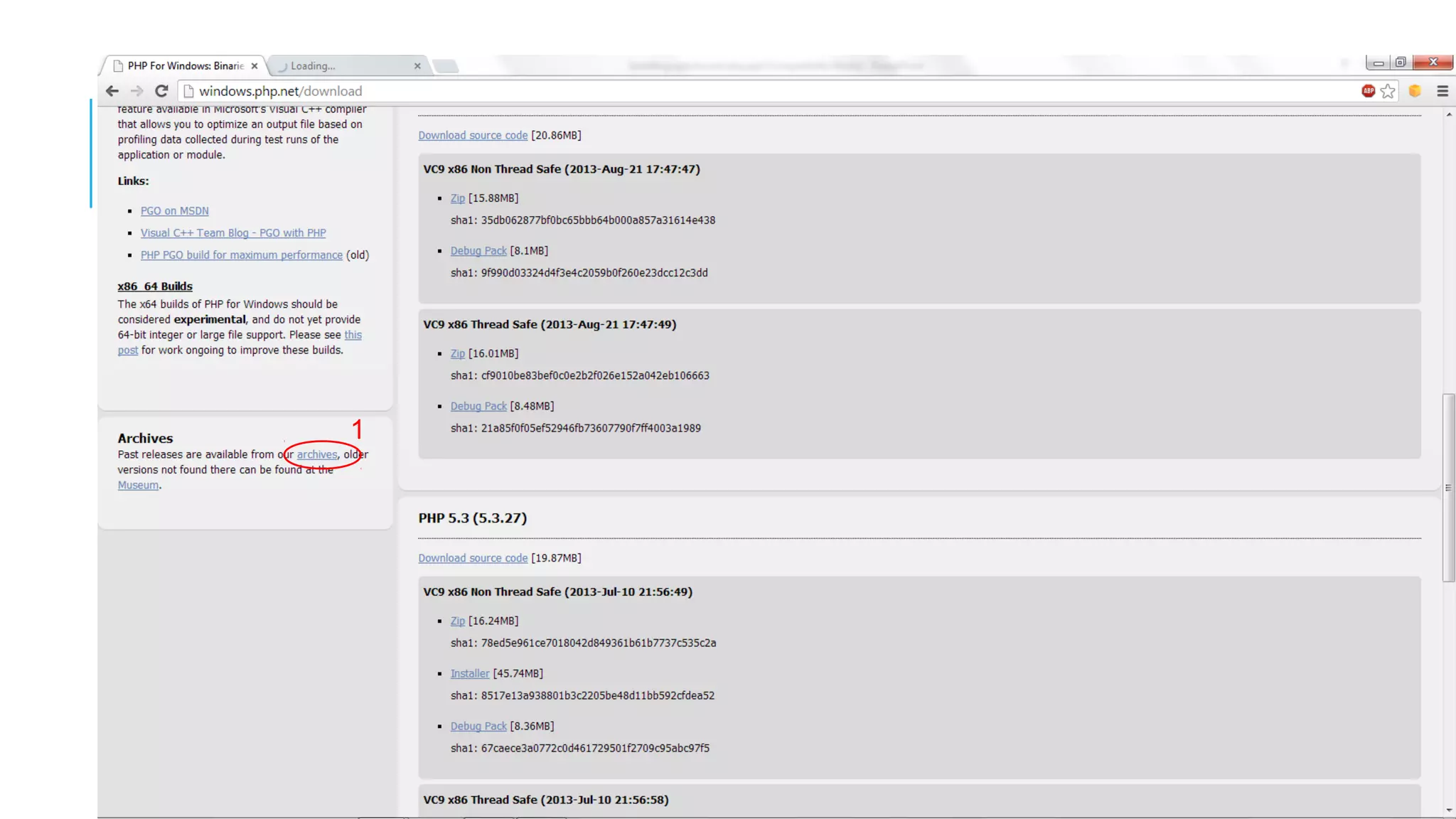Click the orange extension icon

pyautogui.click(x=1415, y=91)
